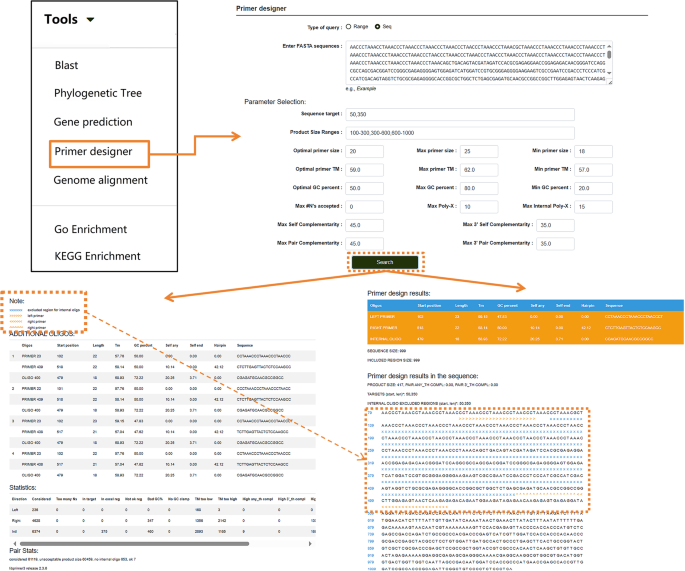
Task: Click the Optimal primer size field
Action: coord(365,149)
